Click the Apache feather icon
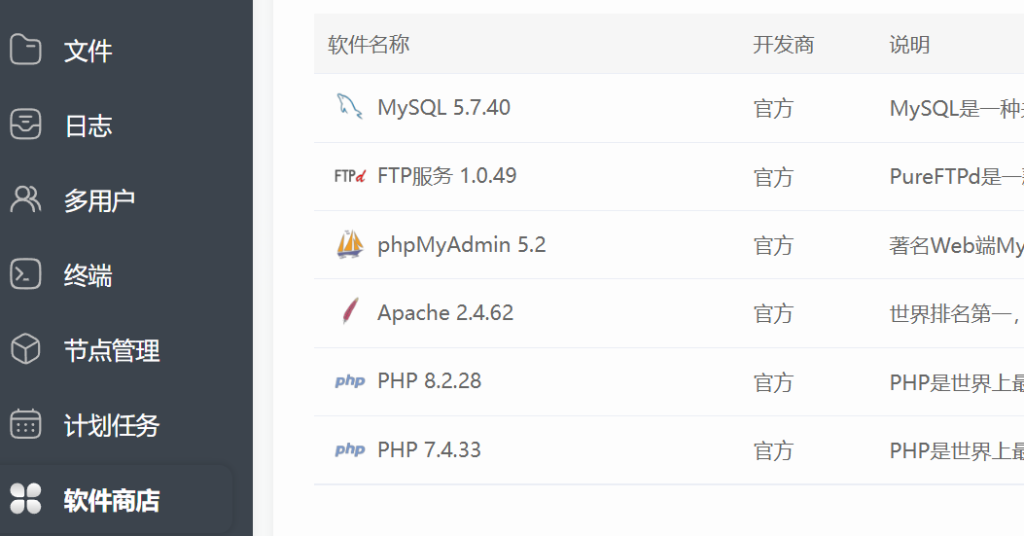 coord(350,311)
